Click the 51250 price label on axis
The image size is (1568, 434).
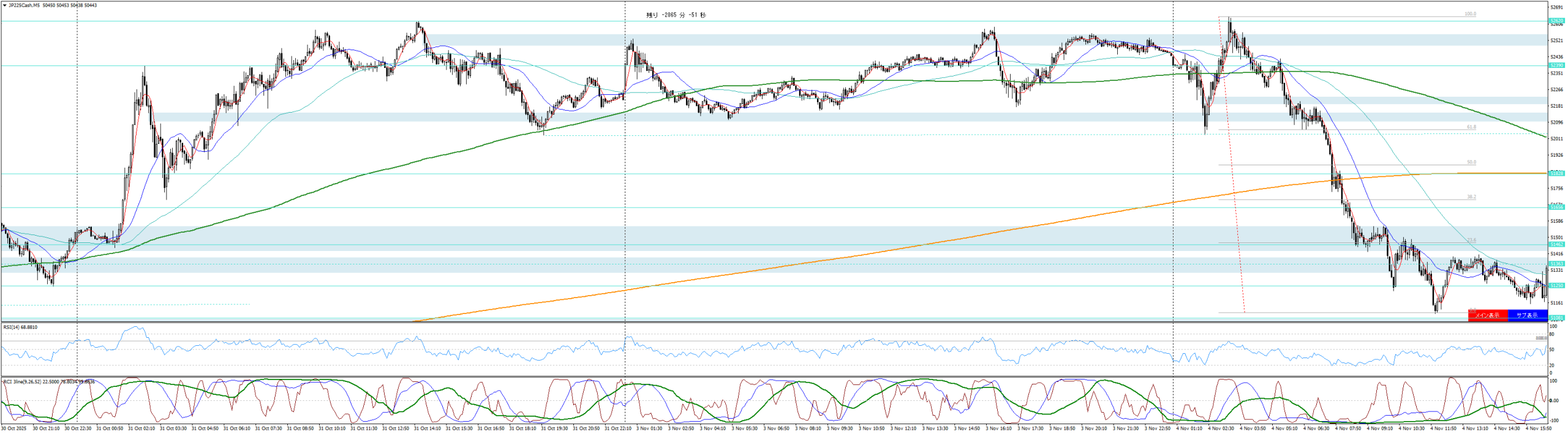1556,286
